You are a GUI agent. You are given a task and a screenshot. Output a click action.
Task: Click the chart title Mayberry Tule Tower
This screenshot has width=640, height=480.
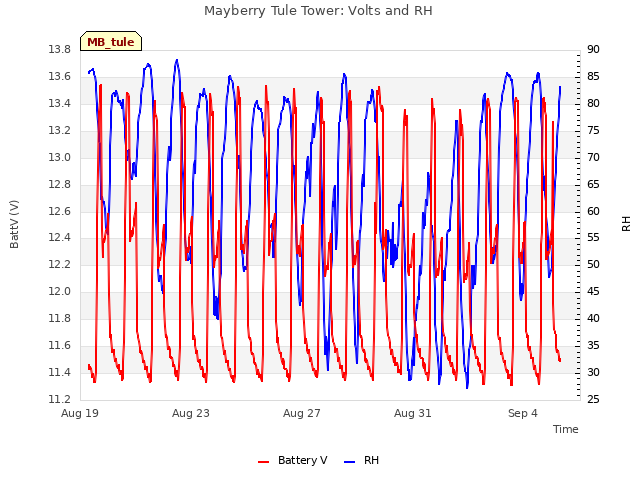318,11
